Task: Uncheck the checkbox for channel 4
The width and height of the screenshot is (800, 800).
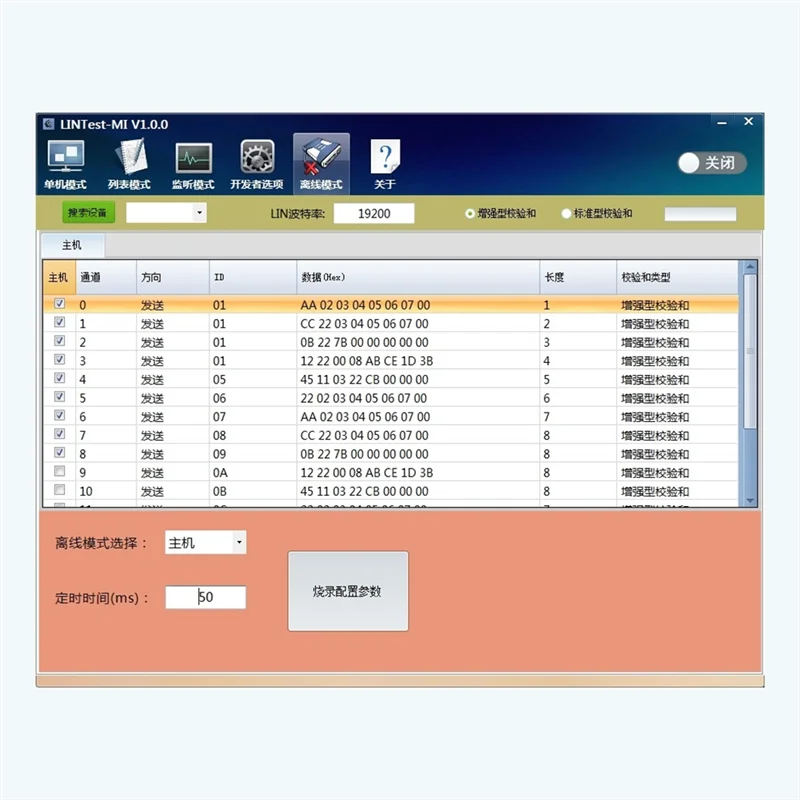Action: click(x=60, y=378)
